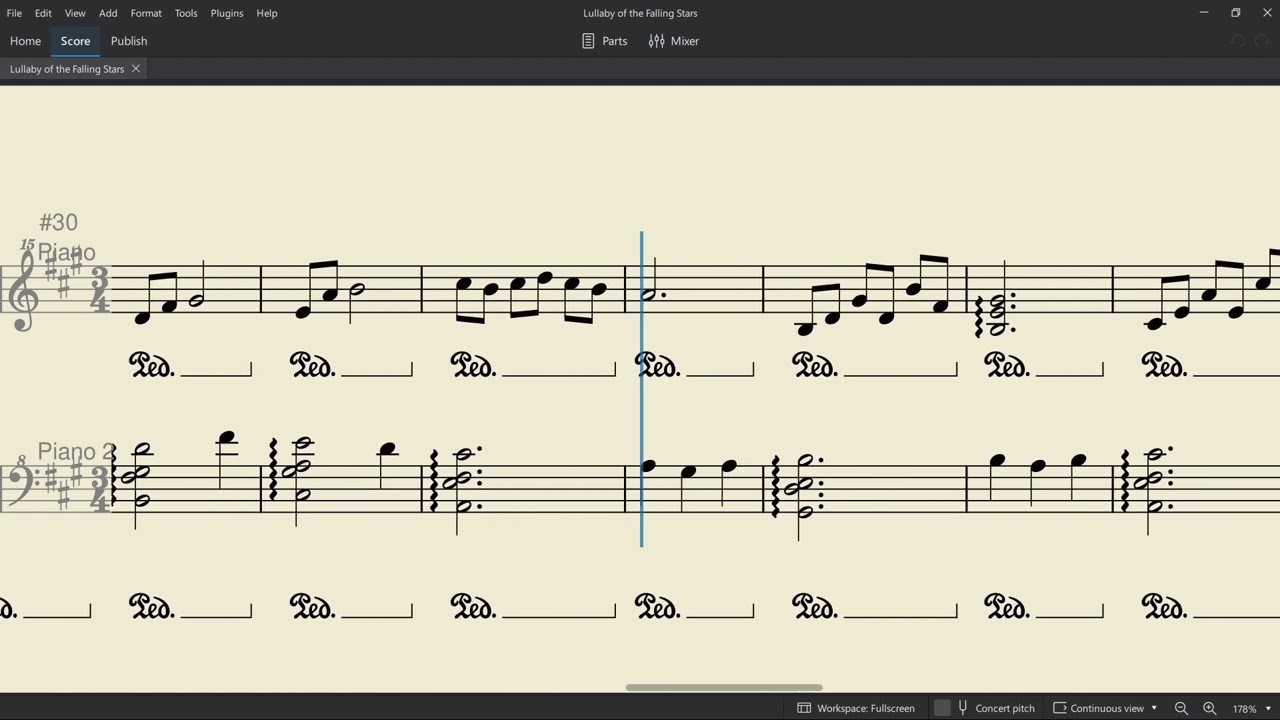Open the Plugins menu

[x=227, y=13]
